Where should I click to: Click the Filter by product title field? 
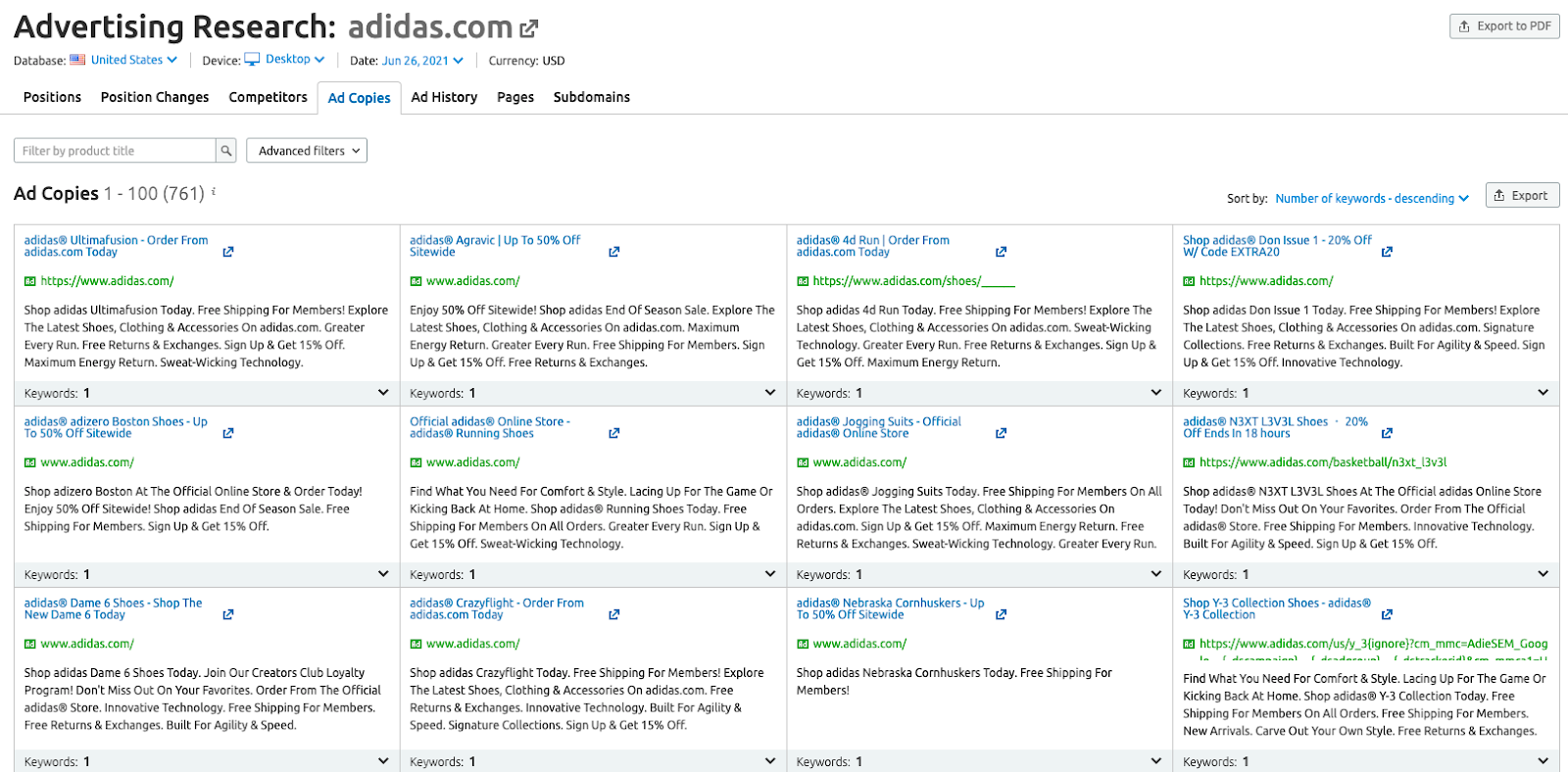click(115, 151)
